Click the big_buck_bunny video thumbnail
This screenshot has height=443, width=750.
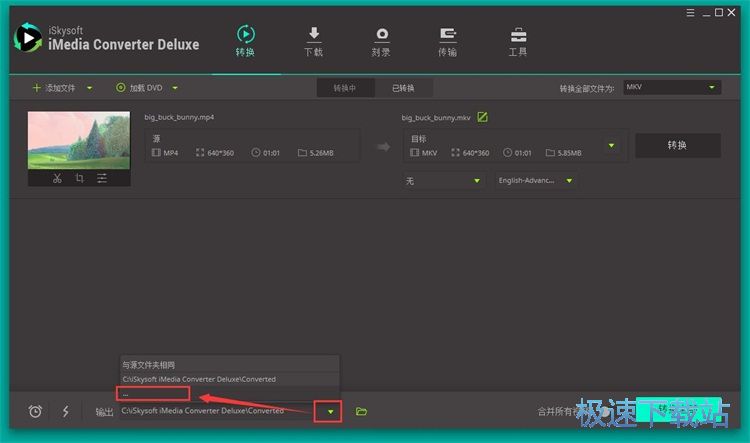pyautogui.click(x=79, y=140)
